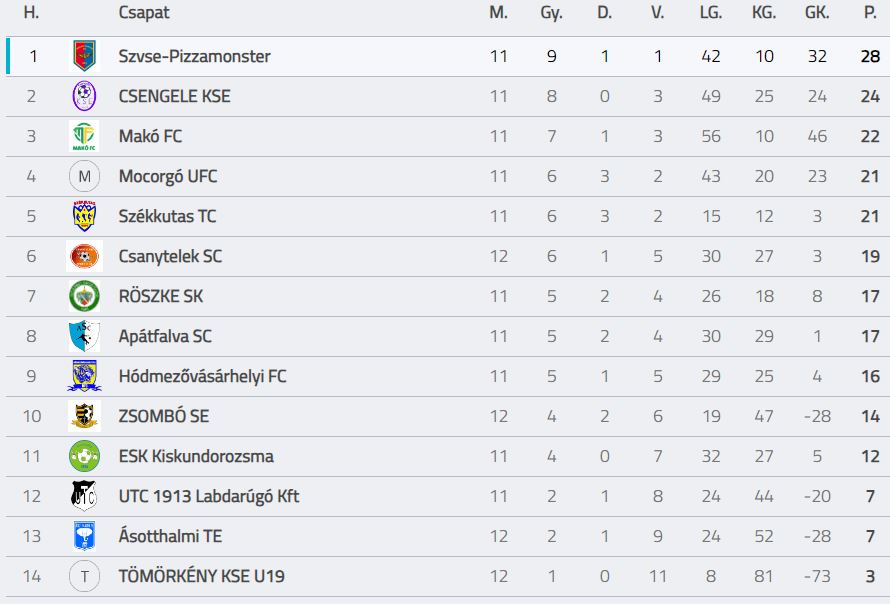Open the ESK Kiskundorozsma green ball logo
This screenshot has height=604, width=890.
pyautogui.click(x=85, y=456)
